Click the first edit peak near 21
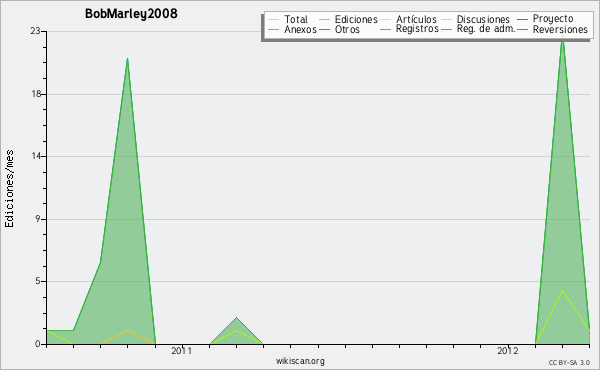This screenshot has height=370, width=600. 127,59
